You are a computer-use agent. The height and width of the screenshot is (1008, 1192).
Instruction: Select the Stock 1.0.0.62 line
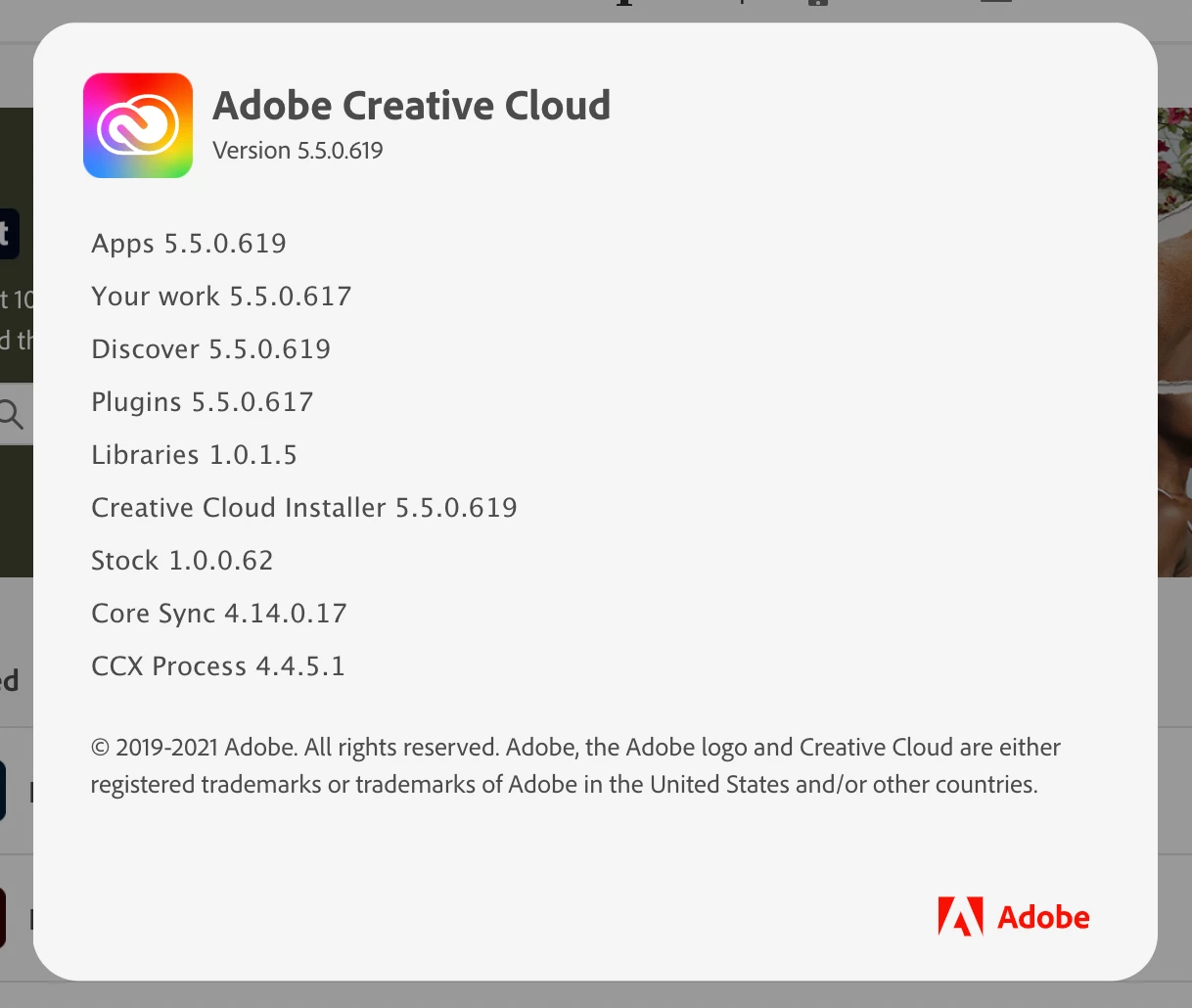[182, 561]
